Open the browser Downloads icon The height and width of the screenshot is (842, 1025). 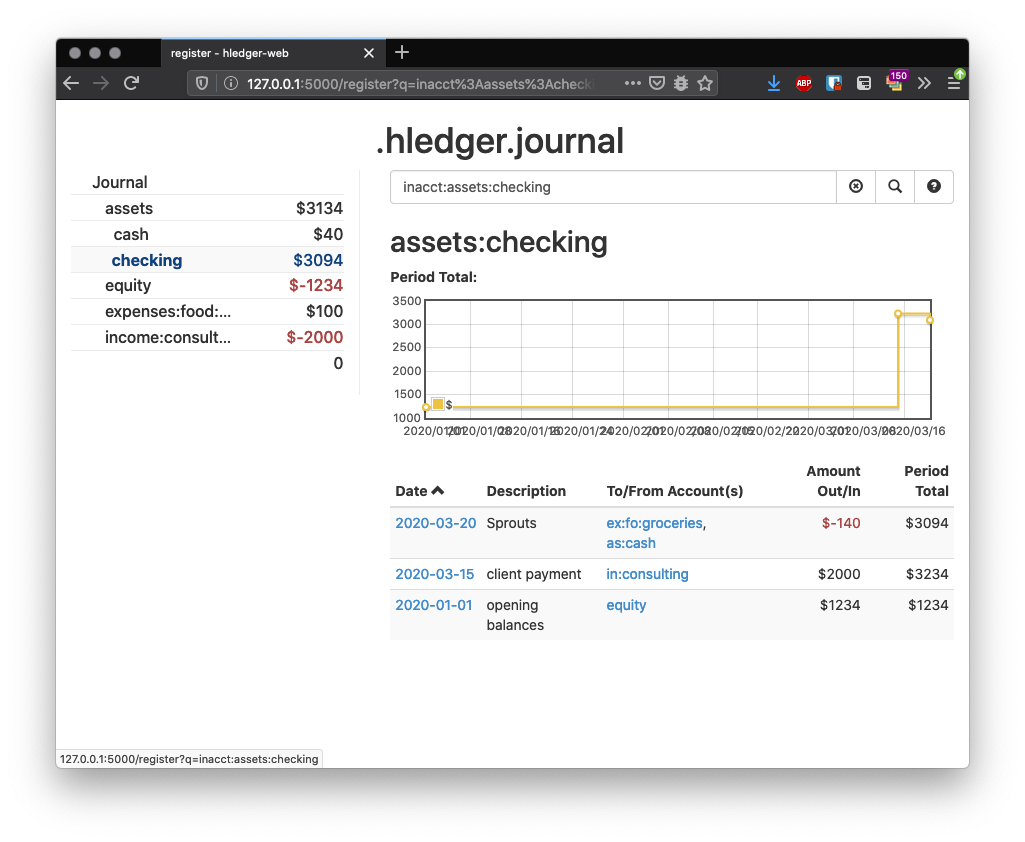pos(773,83)
